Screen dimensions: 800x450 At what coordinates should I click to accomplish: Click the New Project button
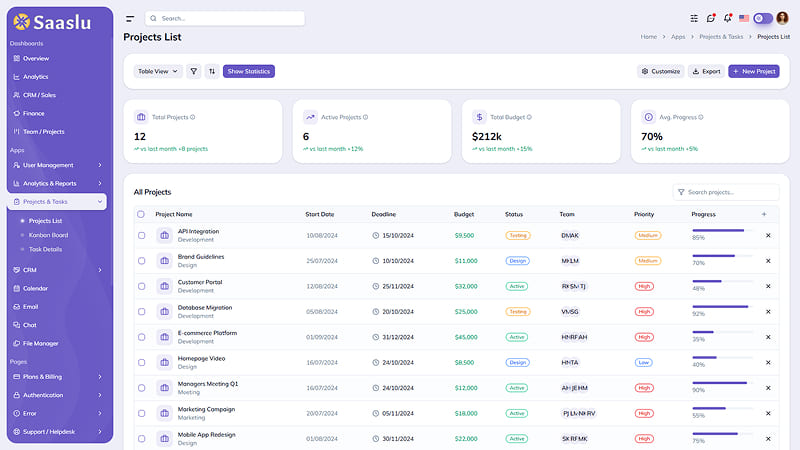[x=754, y=71]
